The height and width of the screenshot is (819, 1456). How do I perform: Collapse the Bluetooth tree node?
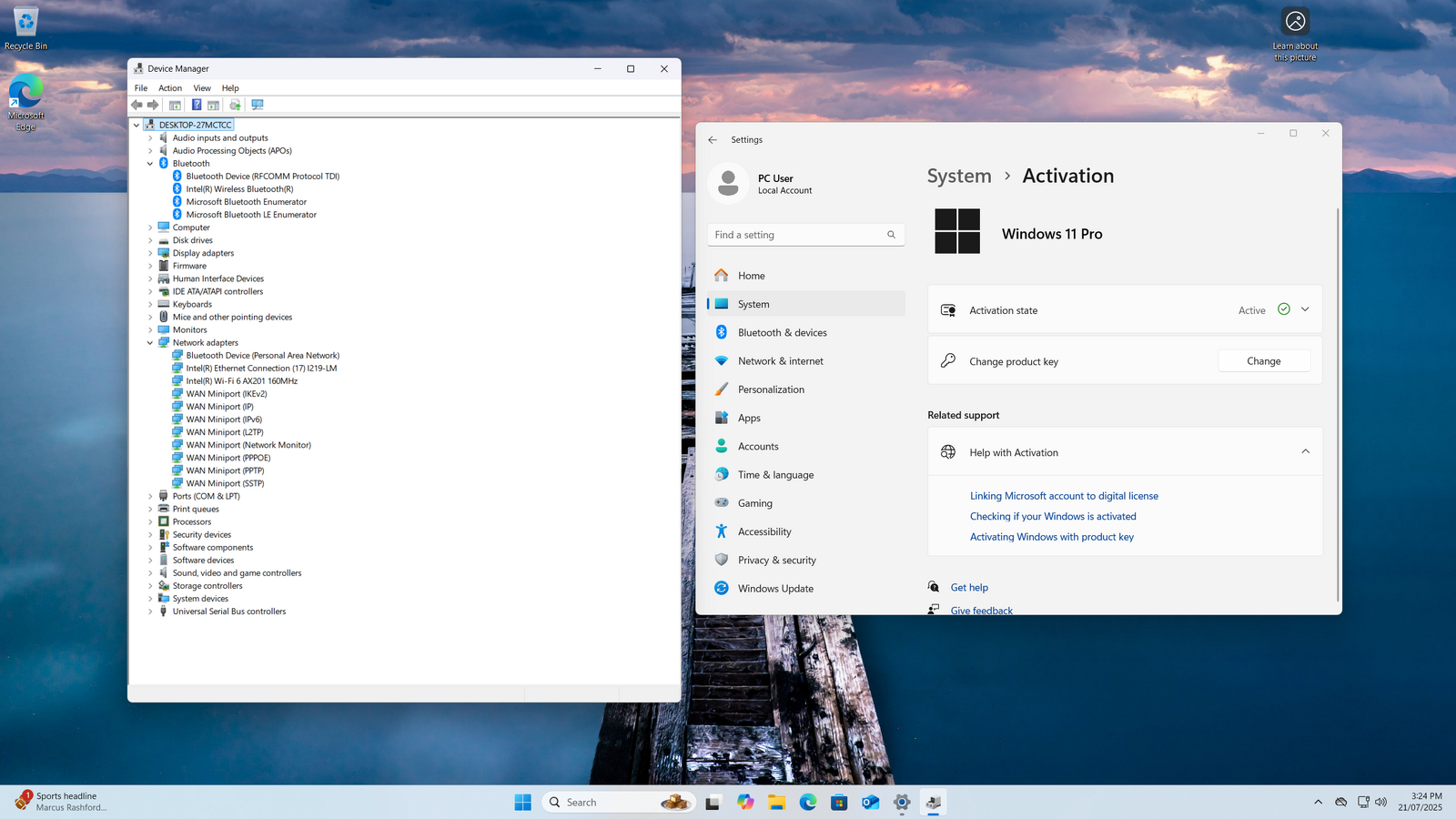(150, 164)
